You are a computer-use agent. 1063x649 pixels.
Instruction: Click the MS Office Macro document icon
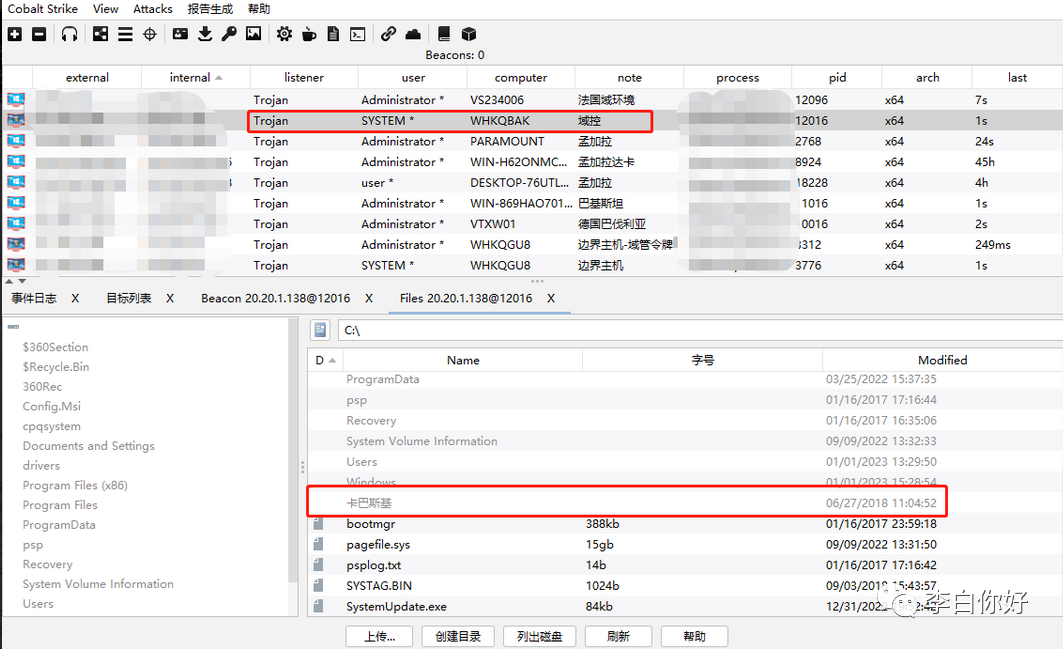pyautogui.click(x=333, y=34)
